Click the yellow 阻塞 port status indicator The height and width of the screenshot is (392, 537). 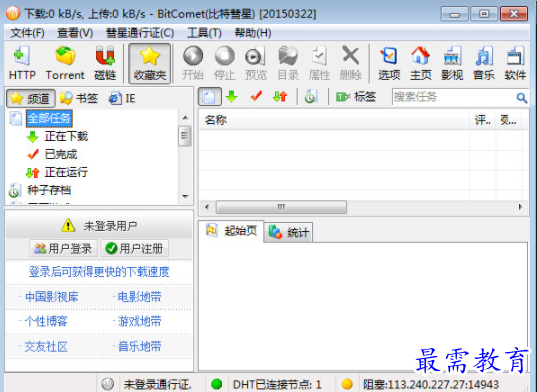click(x=347, y=384)
